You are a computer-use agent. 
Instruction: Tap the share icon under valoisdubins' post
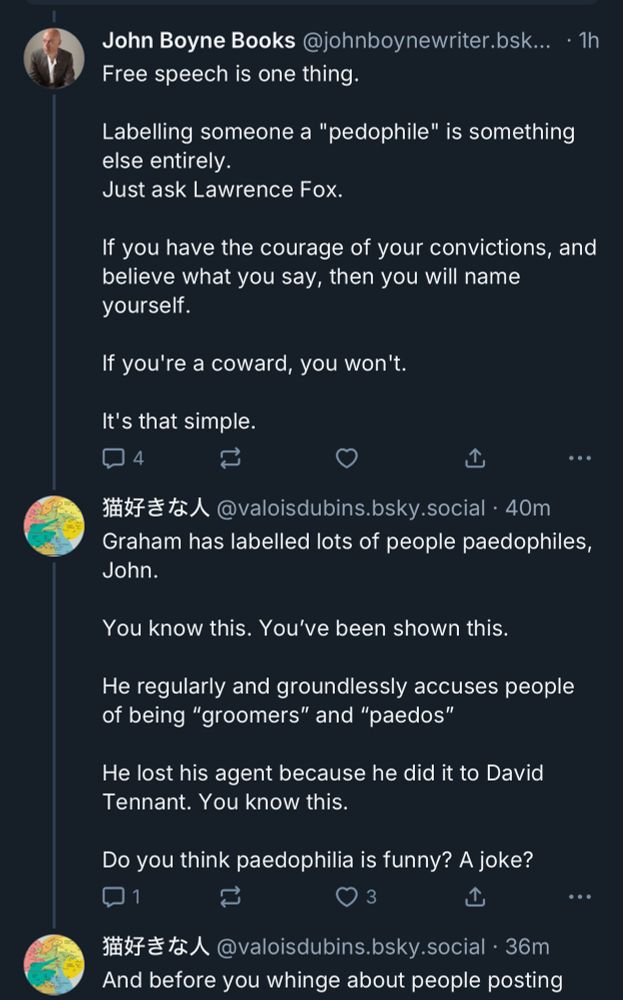(x=475, y=897)
